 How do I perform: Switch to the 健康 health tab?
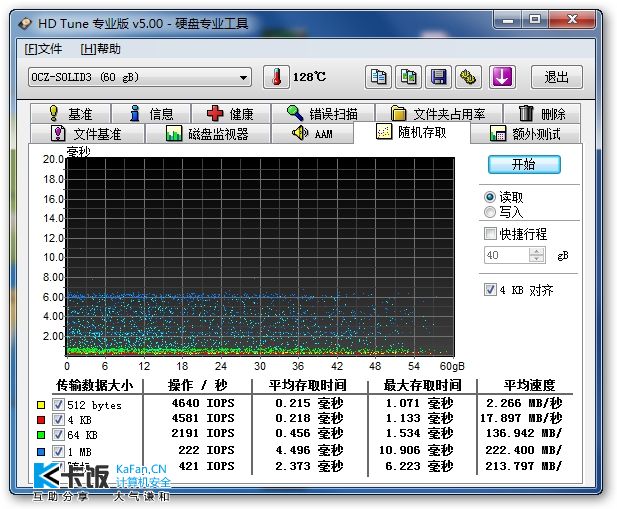tap(231, 114)
